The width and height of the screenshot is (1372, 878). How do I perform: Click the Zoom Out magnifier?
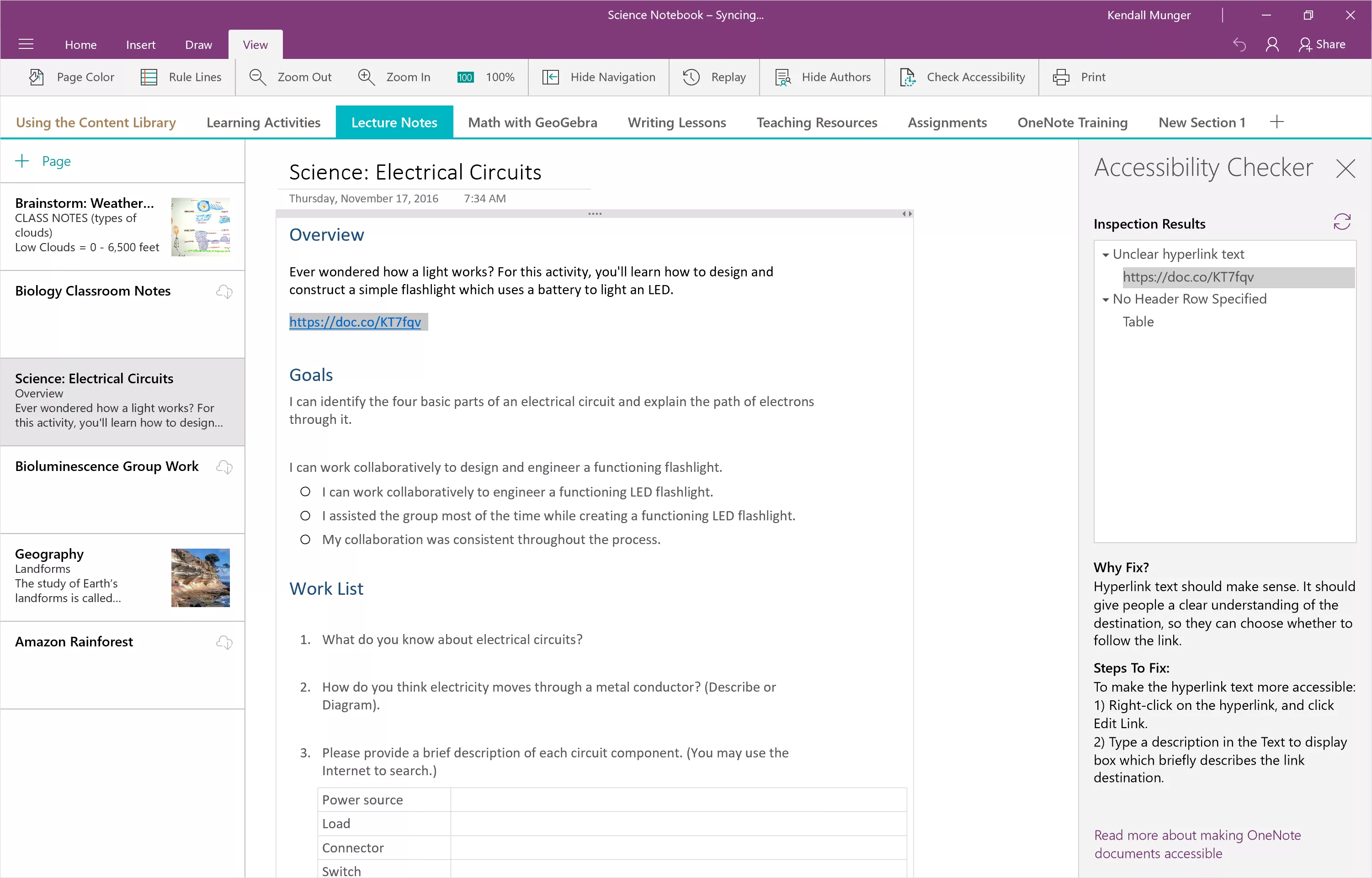(258, 77)
